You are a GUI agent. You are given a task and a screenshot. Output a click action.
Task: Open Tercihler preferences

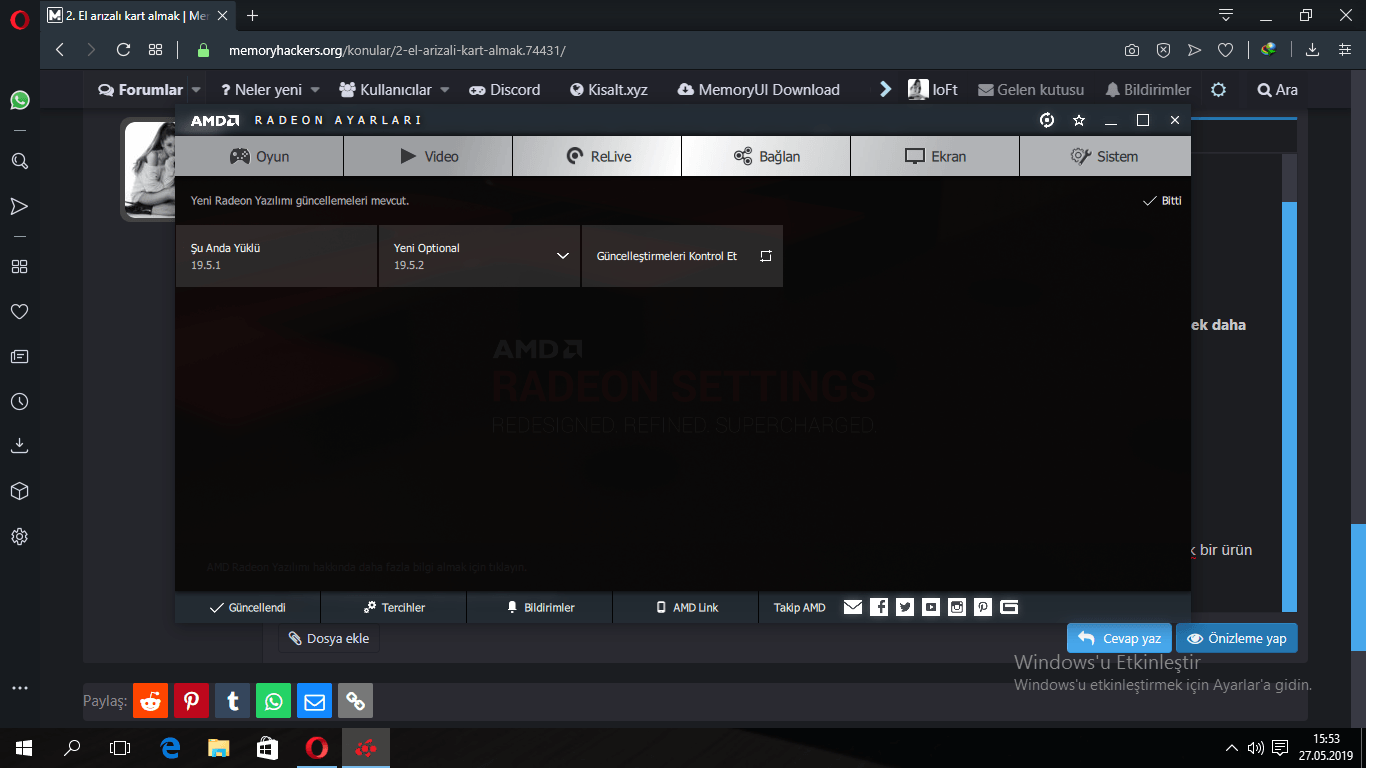click(394, 607)
